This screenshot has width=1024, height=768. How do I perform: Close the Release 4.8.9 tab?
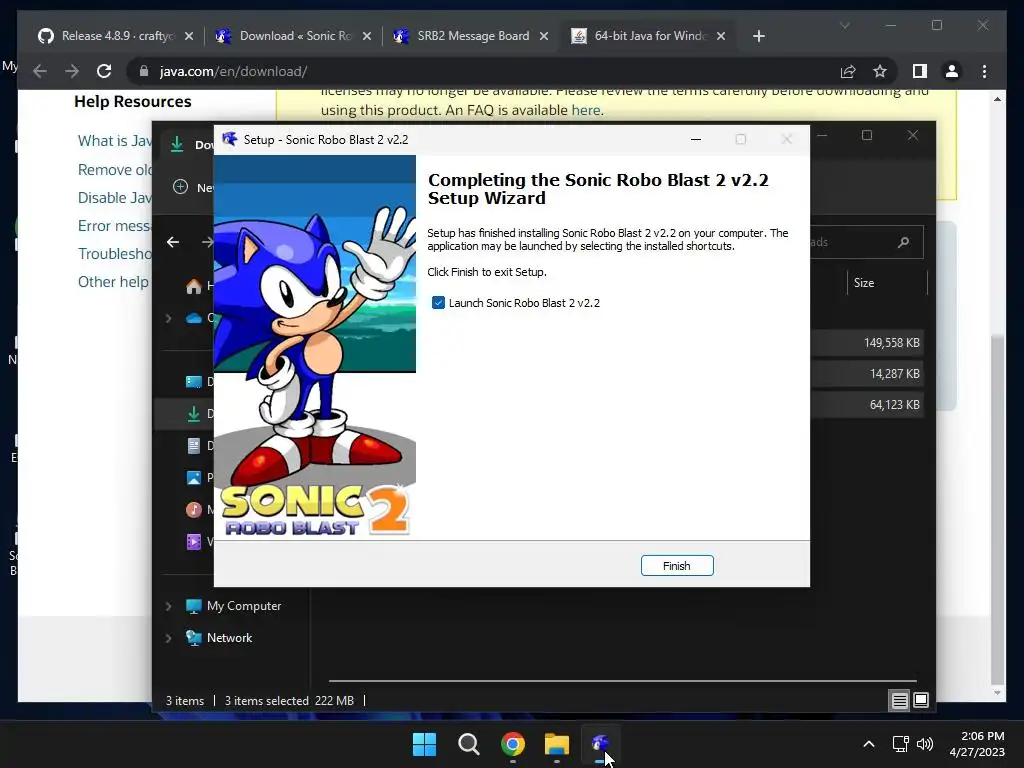[x=189, y=36]
